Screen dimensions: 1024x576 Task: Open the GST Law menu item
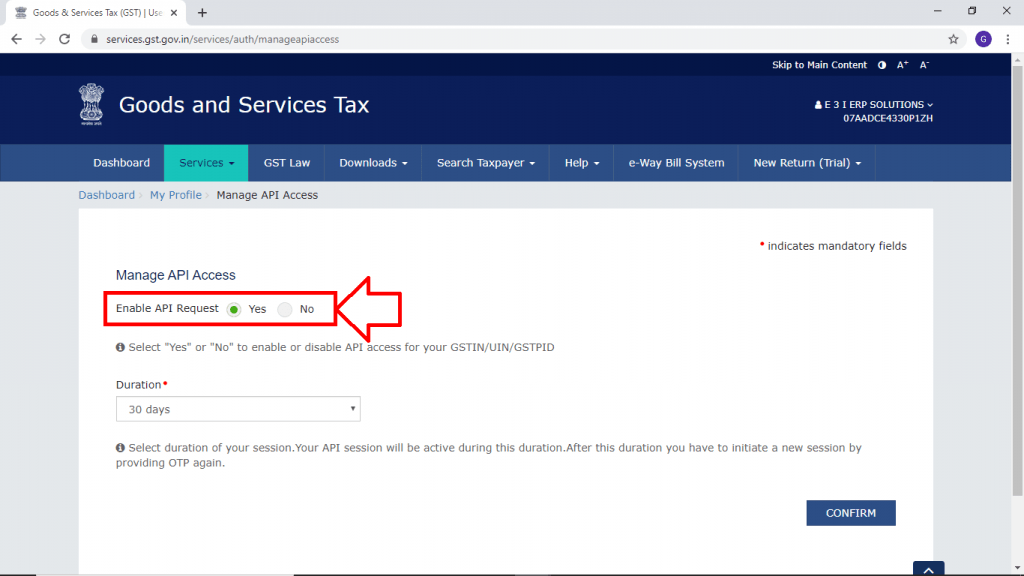coord(286,163)
